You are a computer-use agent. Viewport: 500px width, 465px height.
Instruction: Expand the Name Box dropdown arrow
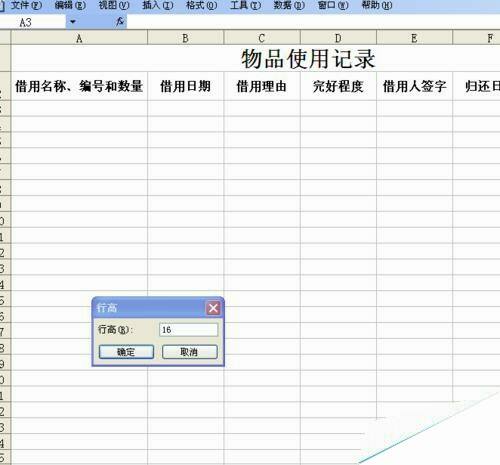point(73,22)
